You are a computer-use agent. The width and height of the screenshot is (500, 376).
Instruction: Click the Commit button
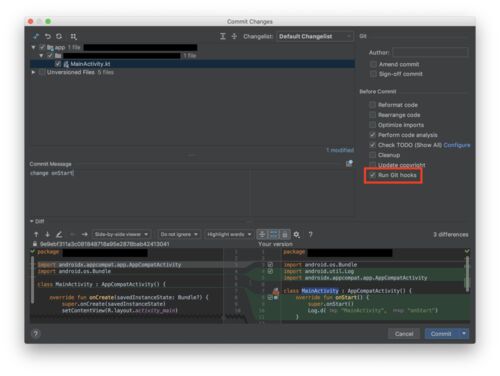[x=441, y=333]
